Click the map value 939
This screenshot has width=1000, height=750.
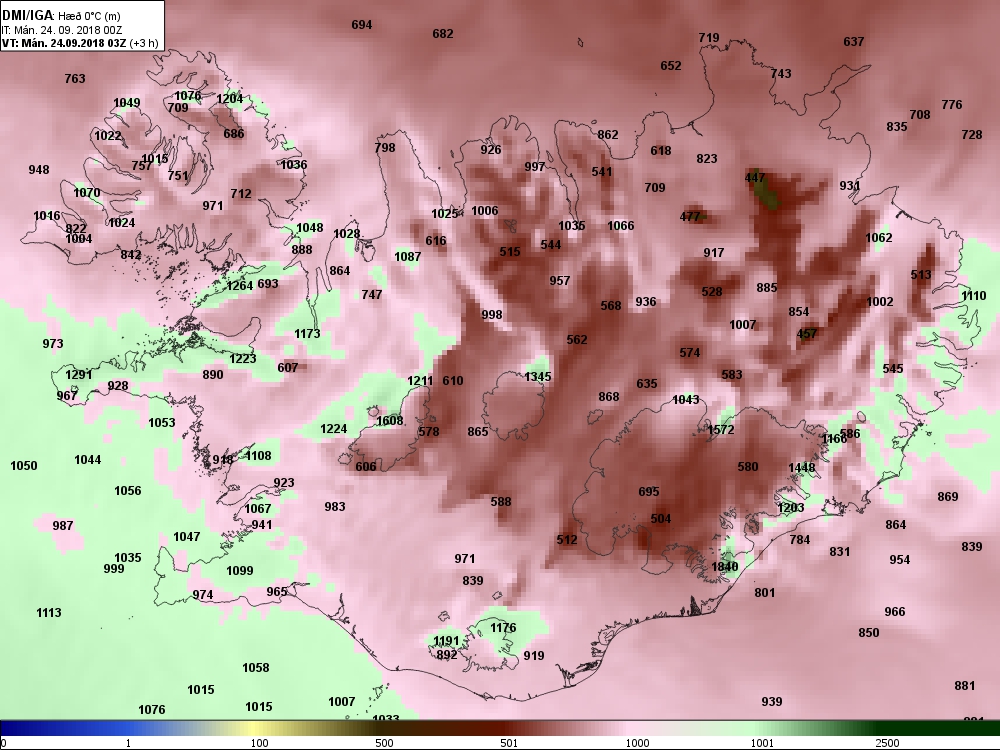(x=772, y=702)
